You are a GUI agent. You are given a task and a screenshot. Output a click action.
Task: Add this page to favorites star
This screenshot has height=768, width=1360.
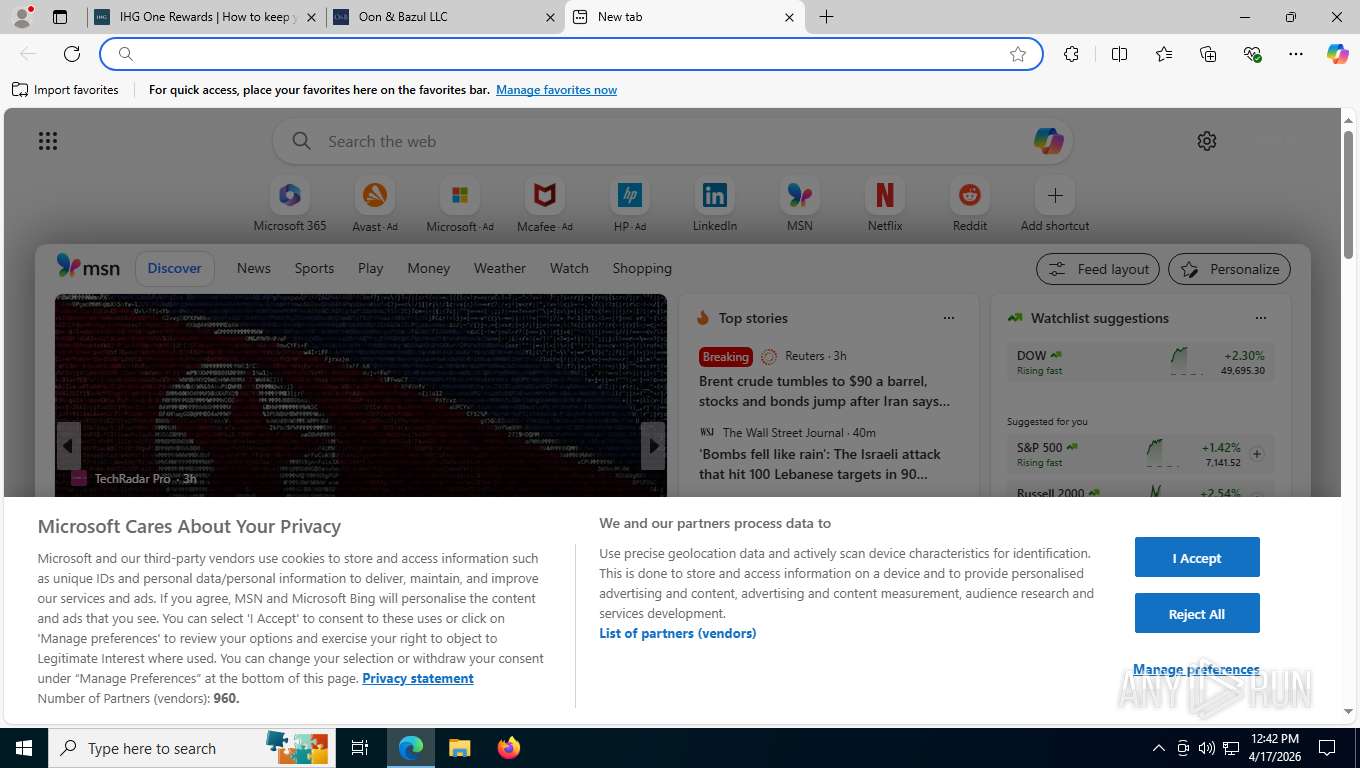point(1018,54)
